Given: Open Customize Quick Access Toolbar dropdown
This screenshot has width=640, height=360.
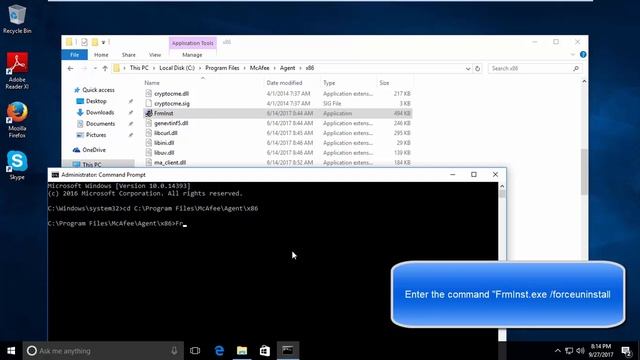Looking at the screenshot, I should tap(103, 42).
